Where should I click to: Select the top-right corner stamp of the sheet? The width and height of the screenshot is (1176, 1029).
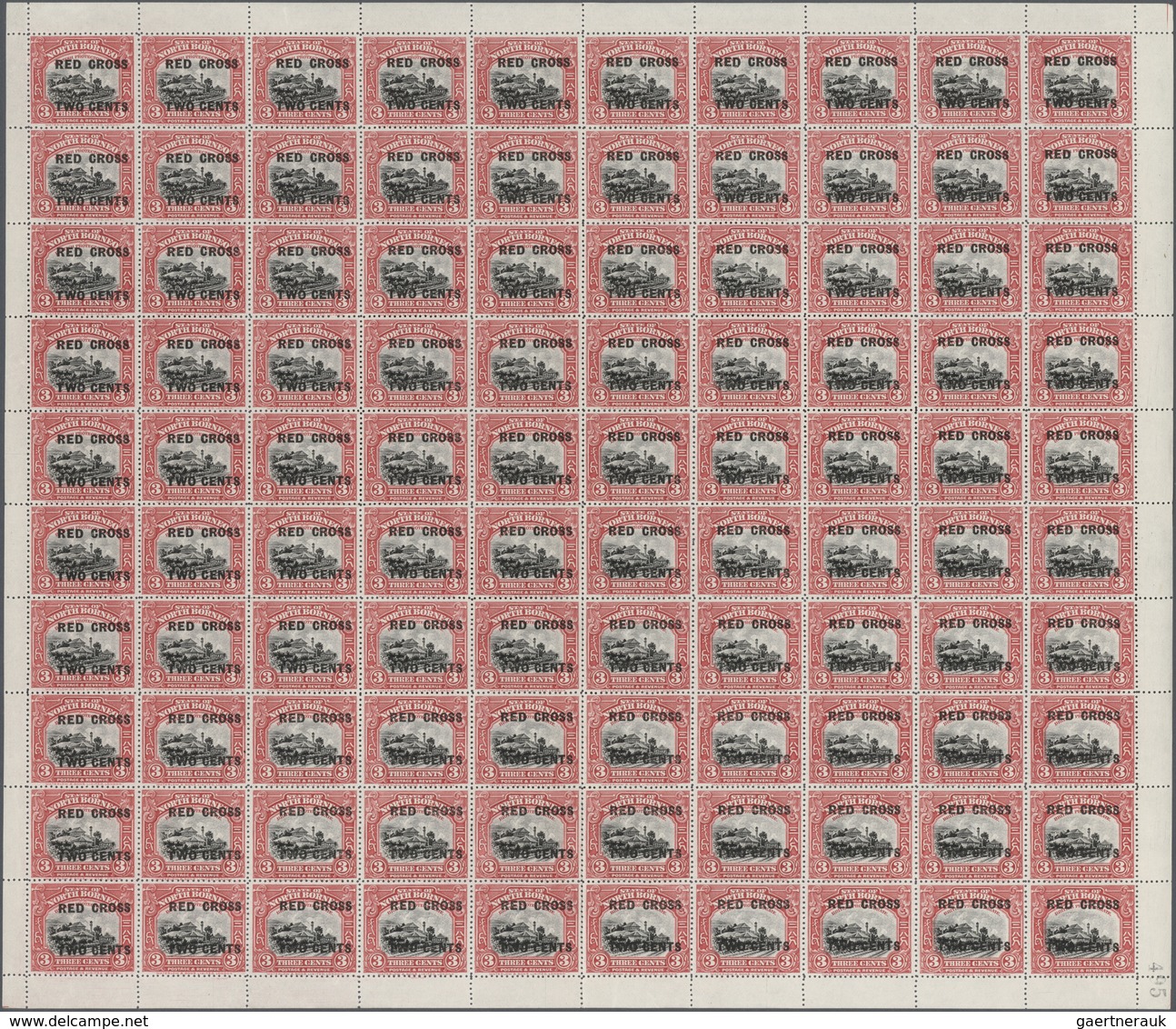coord(1081,80)
